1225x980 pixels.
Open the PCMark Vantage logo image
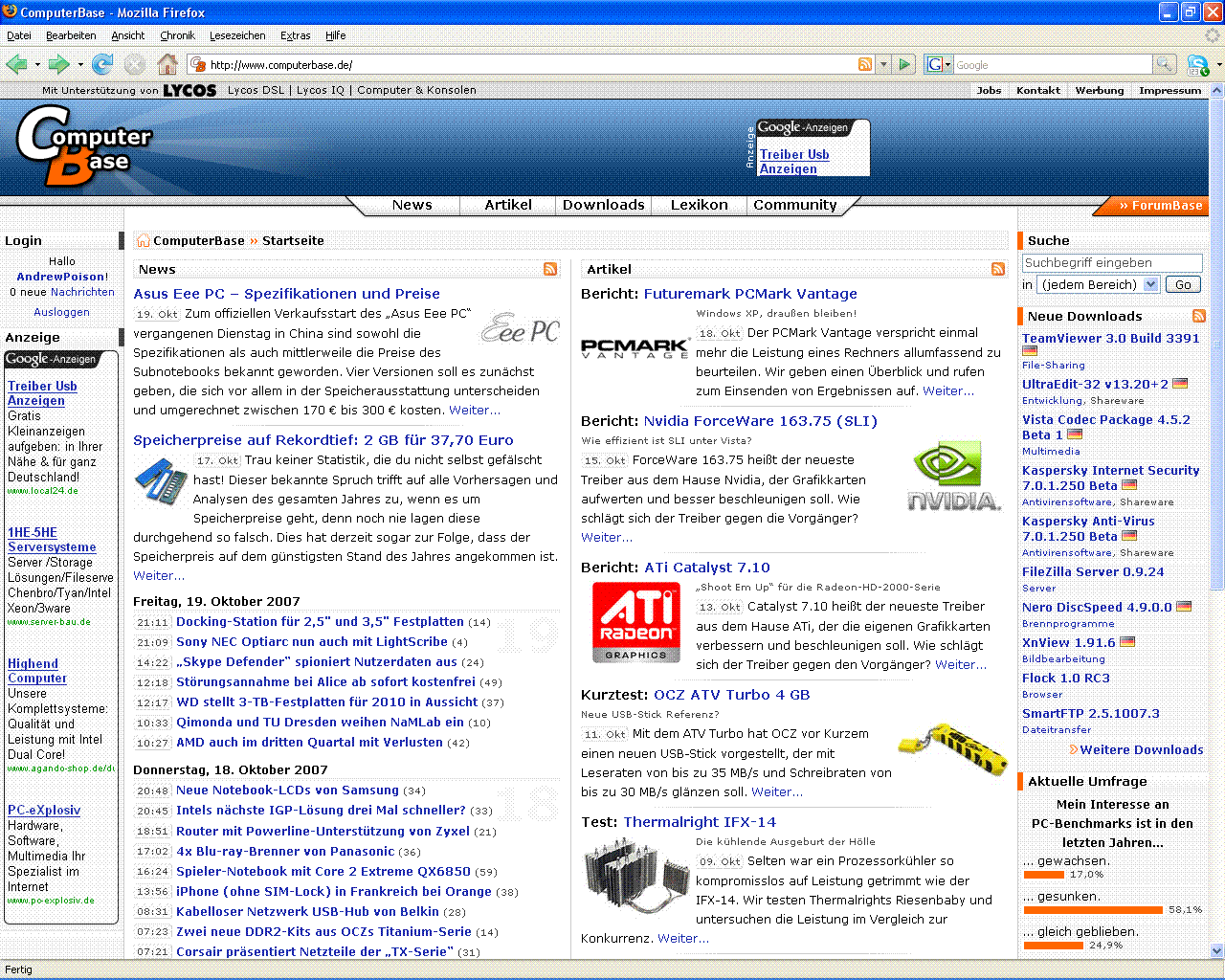click(x=635, y=347)
